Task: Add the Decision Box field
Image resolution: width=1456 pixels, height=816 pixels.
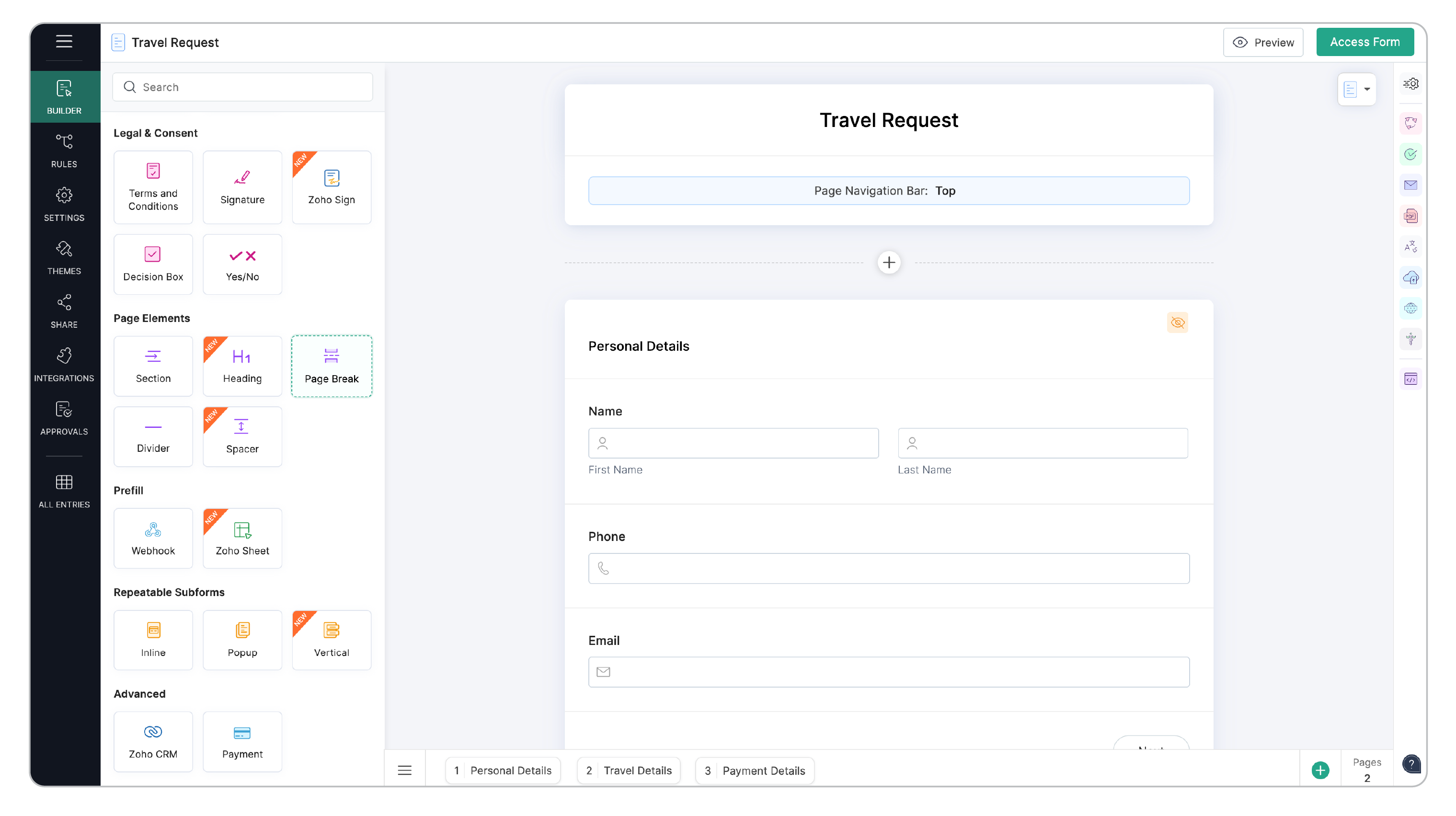Action: [x=153, y=264]
